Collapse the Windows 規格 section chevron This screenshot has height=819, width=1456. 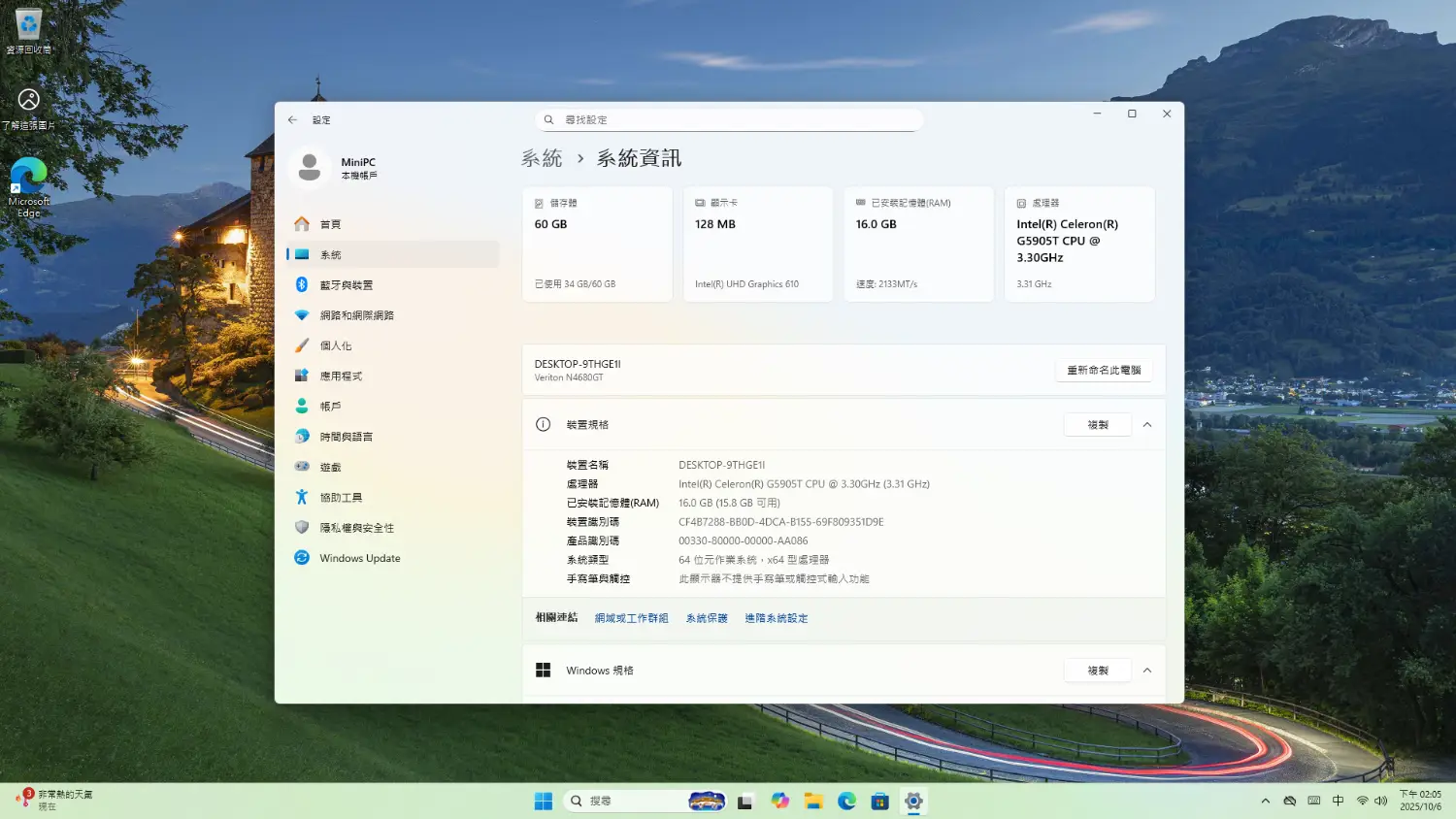(1147, 671)
